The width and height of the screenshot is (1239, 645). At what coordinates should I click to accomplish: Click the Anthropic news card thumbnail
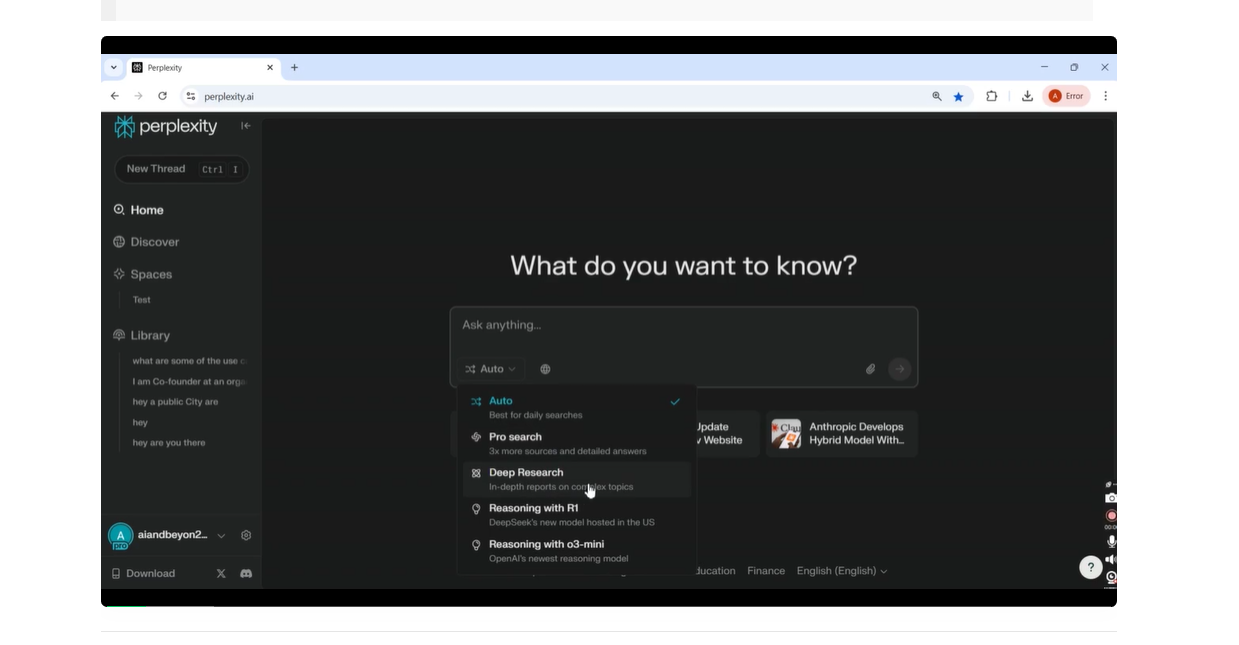tap(787, 434)
